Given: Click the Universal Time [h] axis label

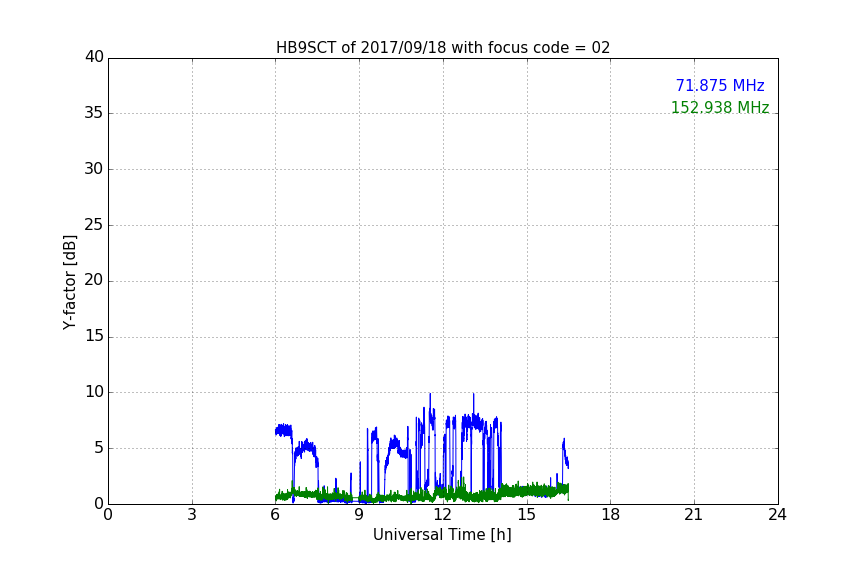Looking at the screenshot, I should coord(442,535).
